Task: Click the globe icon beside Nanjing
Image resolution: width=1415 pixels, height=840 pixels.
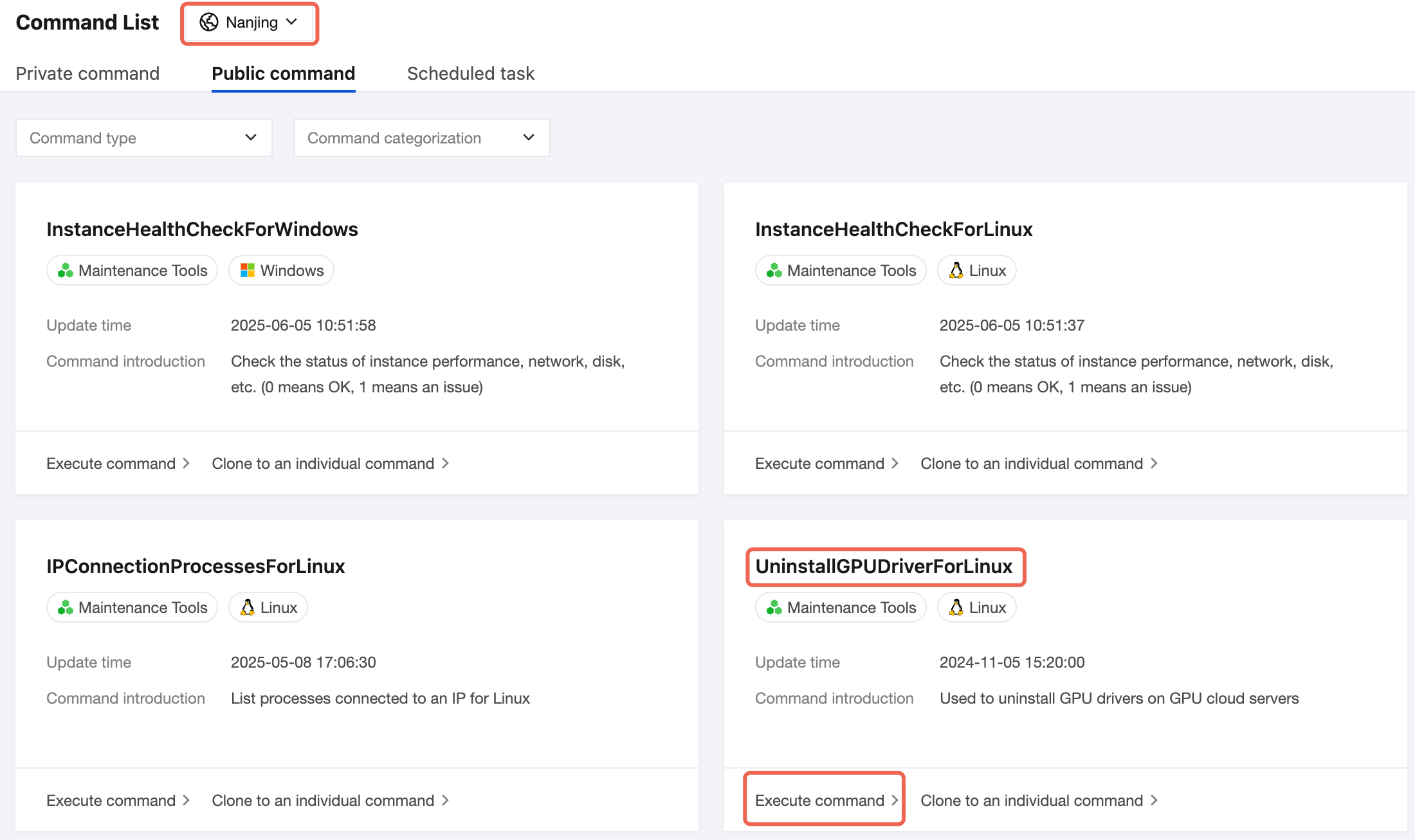Action: [208, 23]
